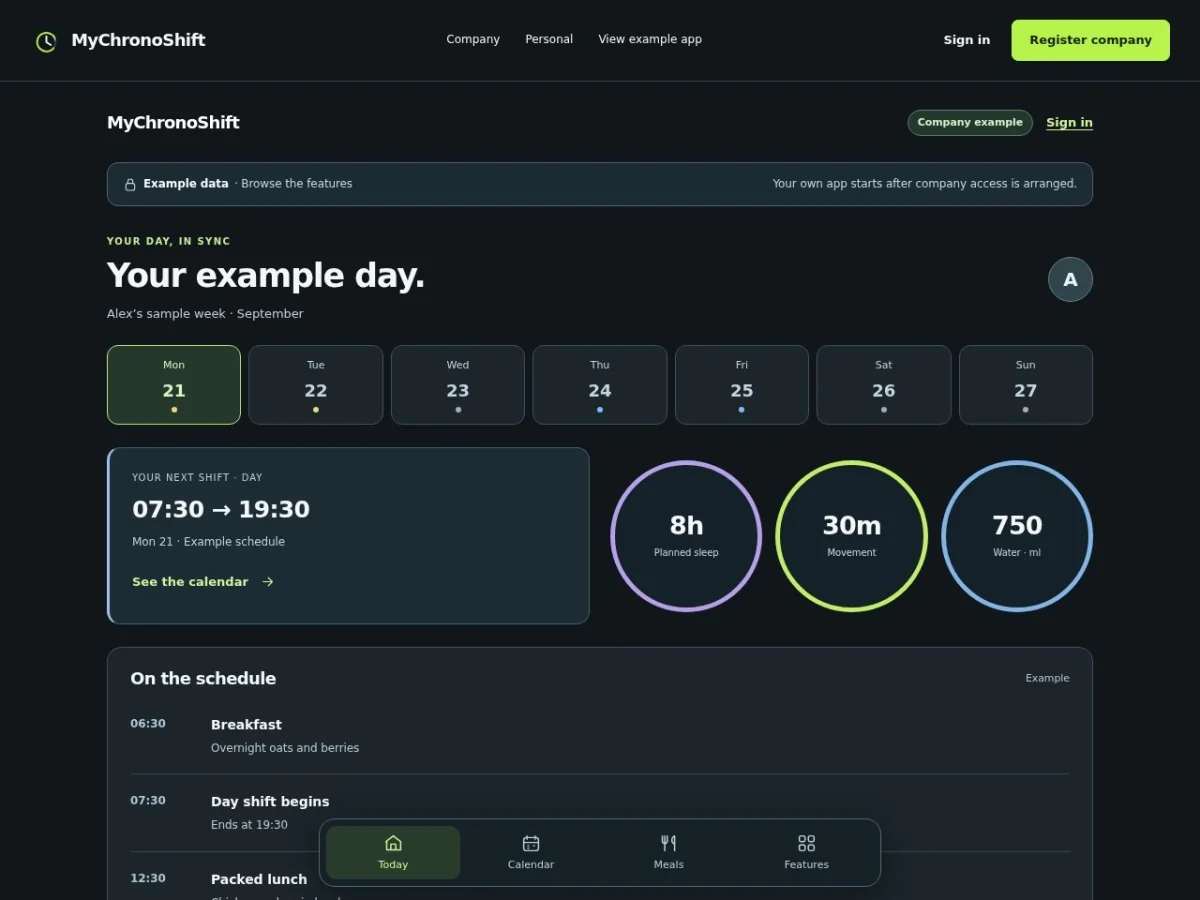
Task: Click the 06:30 time label
Action: [148, 724]
